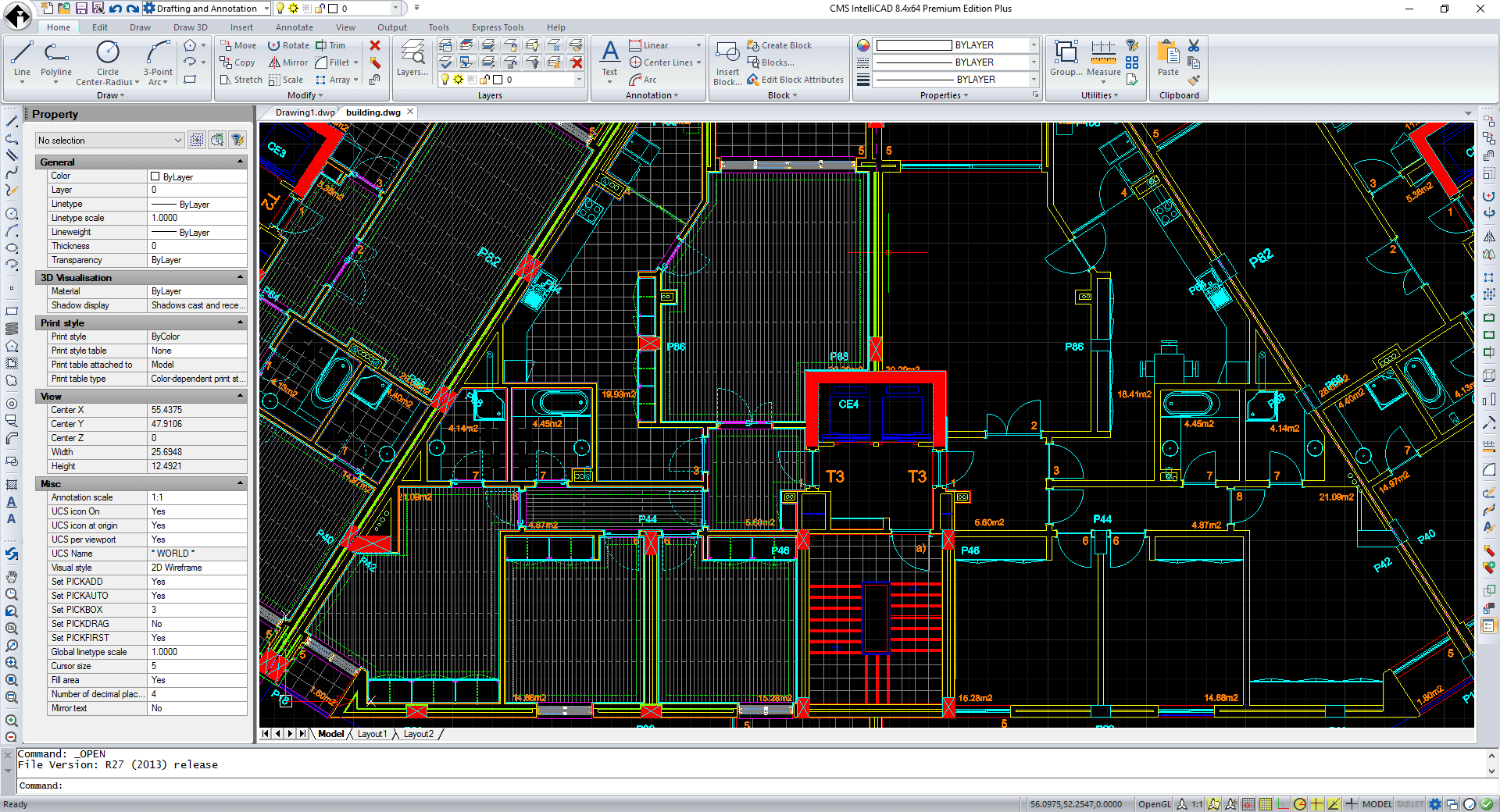Toggle Polar Tracking in the status bar
Image resolution: width=1500 pixels, height=812 pixels.
(x=1299, y=804)
